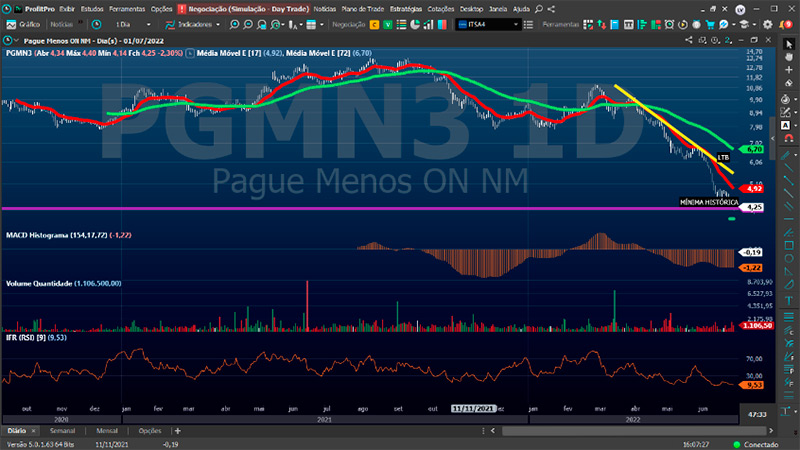This screenshot has height=450, width=800.
Task: Toggle the red magnet snap tool
Action: click(789, 138)
